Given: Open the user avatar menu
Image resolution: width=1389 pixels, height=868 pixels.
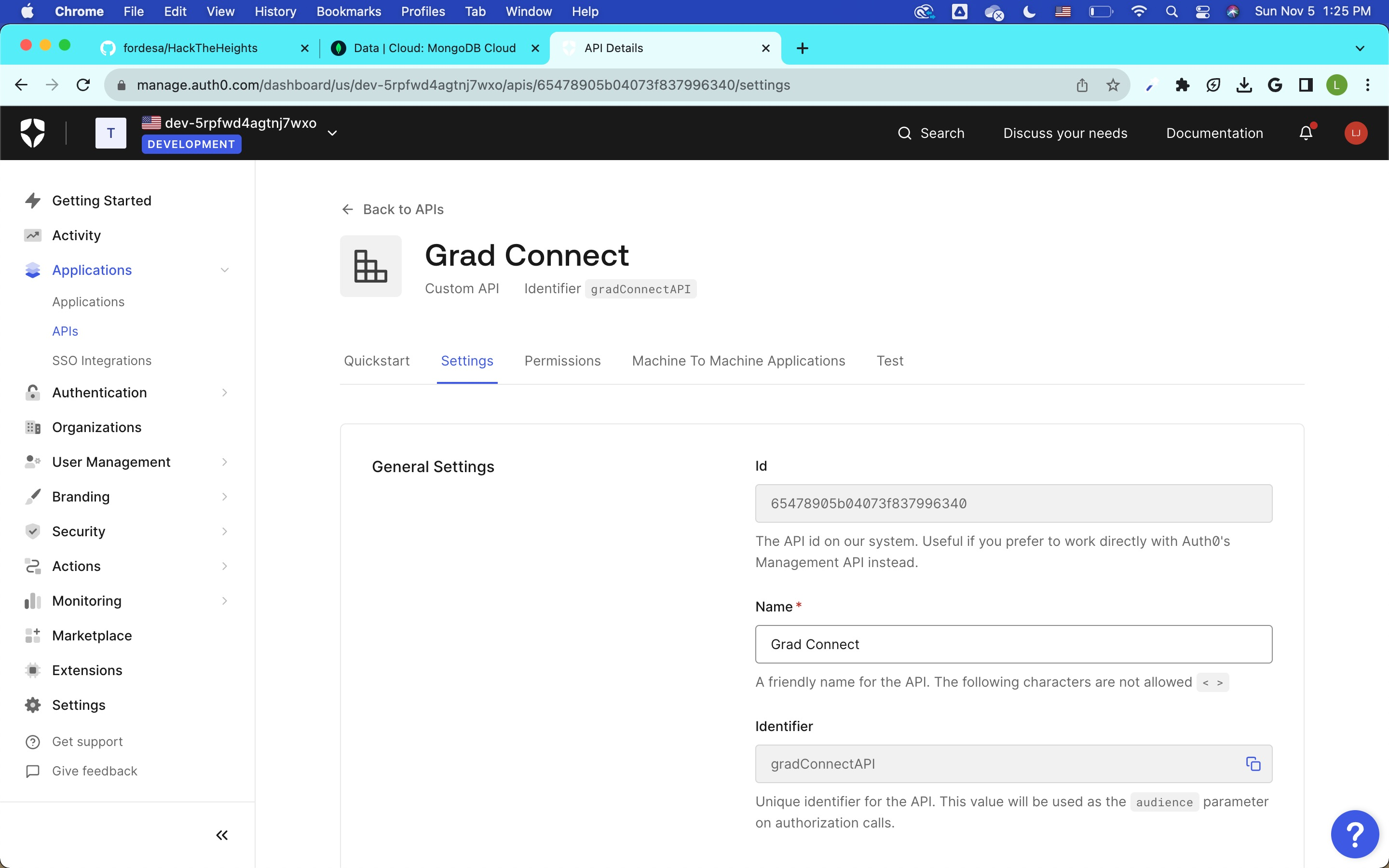Looking at the screenshot, I should (1355, 133).
